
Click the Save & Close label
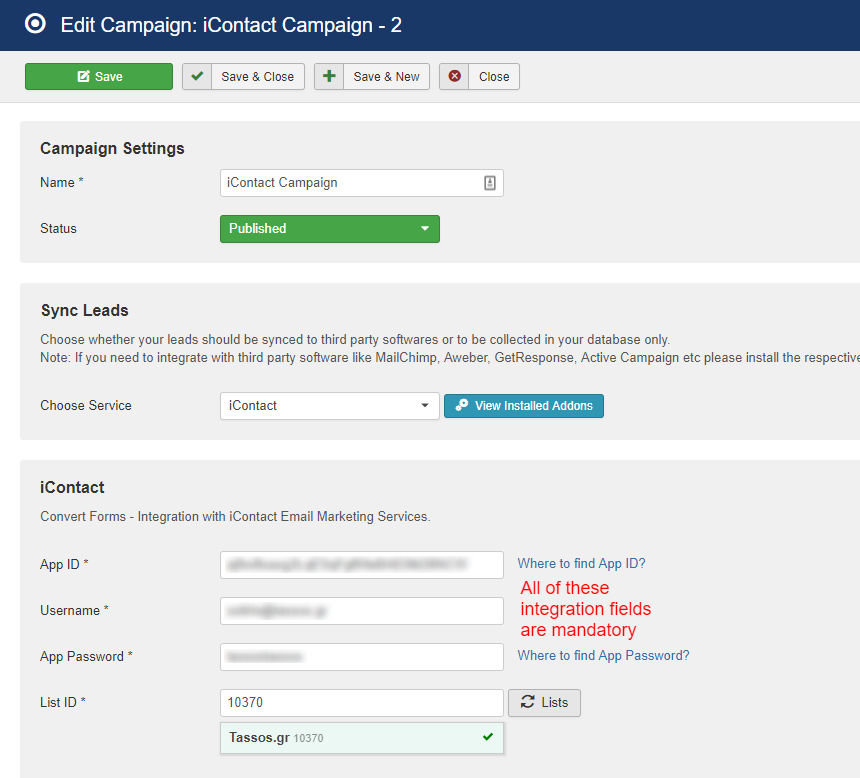point(257,76)
